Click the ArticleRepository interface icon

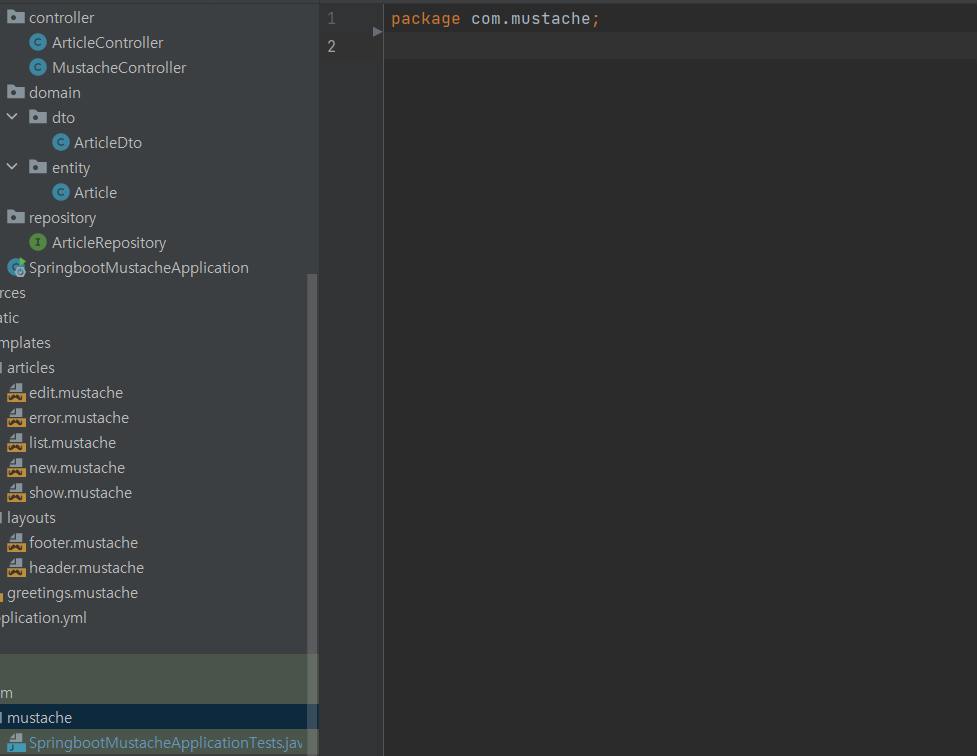click(x=38, y=242)
